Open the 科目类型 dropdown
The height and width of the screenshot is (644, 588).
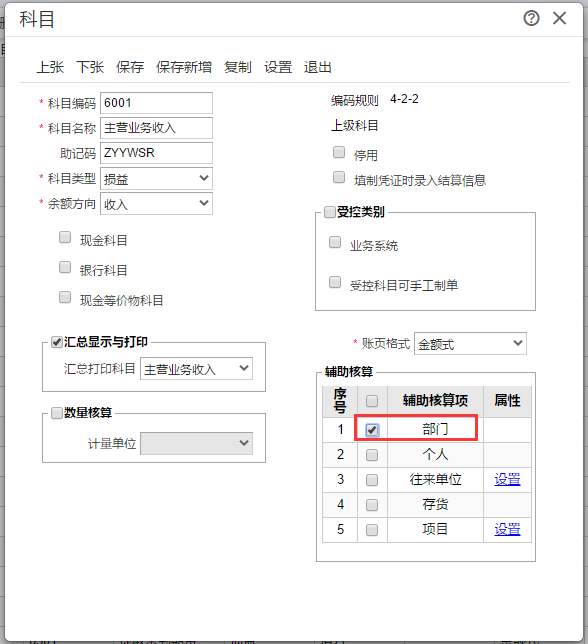(x=156, y=179)
